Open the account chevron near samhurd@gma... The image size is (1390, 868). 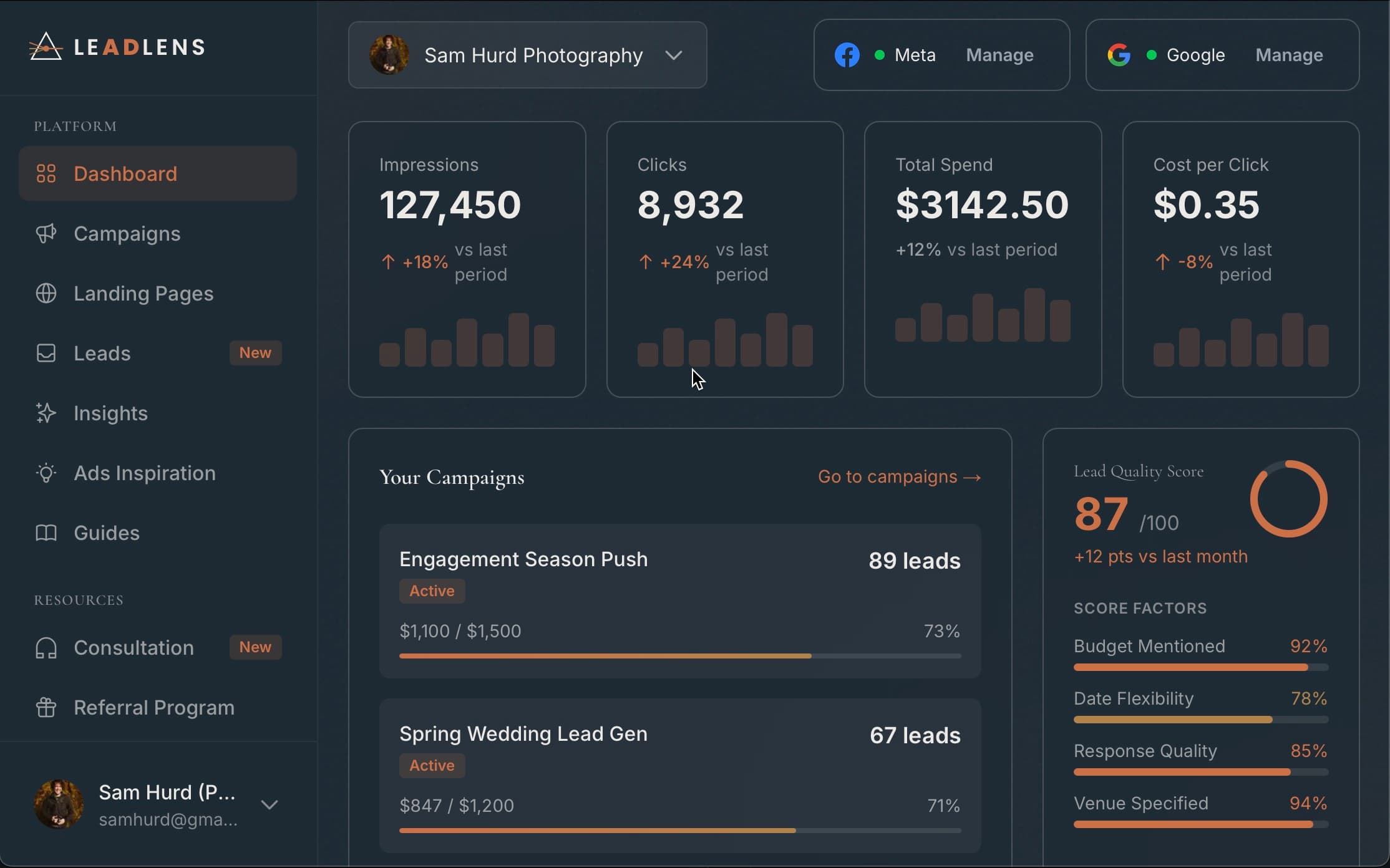(x=270, y=804)
